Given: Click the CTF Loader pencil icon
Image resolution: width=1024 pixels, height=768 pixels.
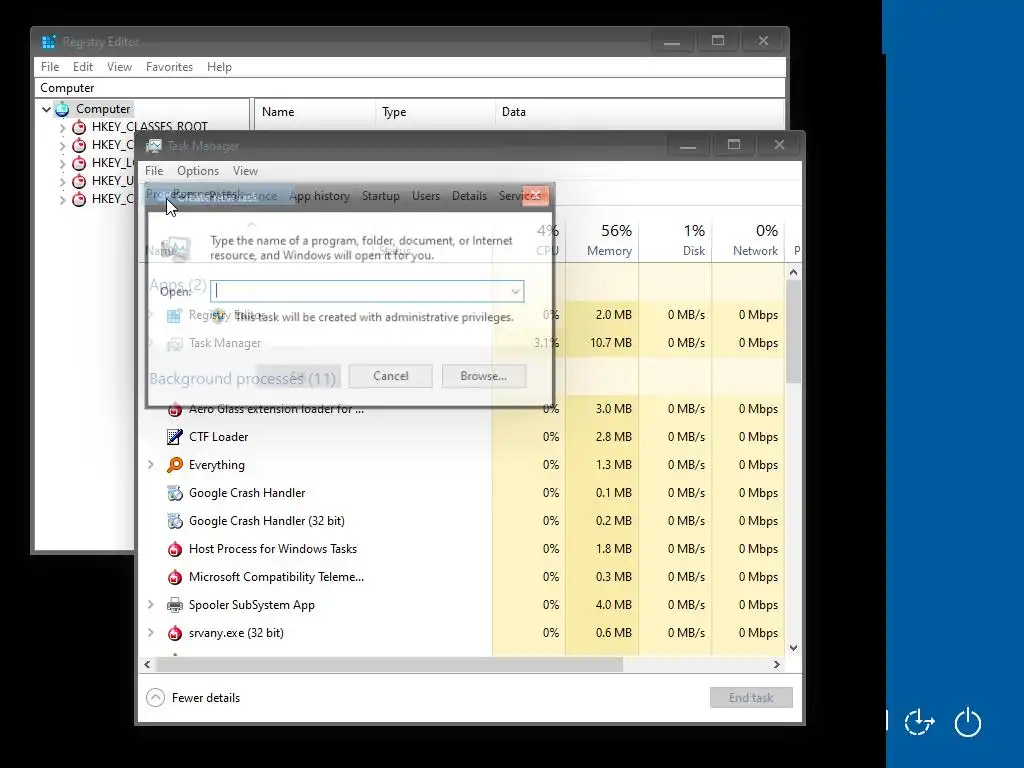Looking at the screenshot, I should click(174, 437).
